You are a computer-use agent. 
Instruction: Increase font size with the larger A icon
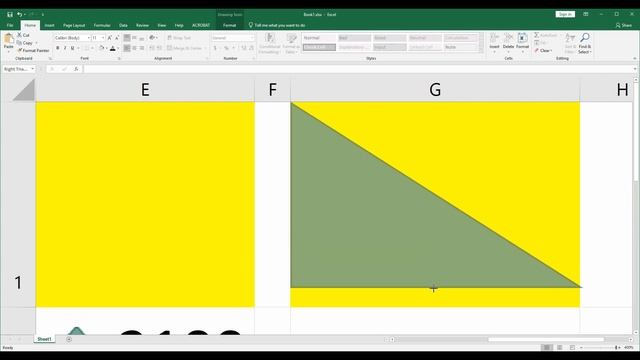pyautogui.click(x=109, y=38)
